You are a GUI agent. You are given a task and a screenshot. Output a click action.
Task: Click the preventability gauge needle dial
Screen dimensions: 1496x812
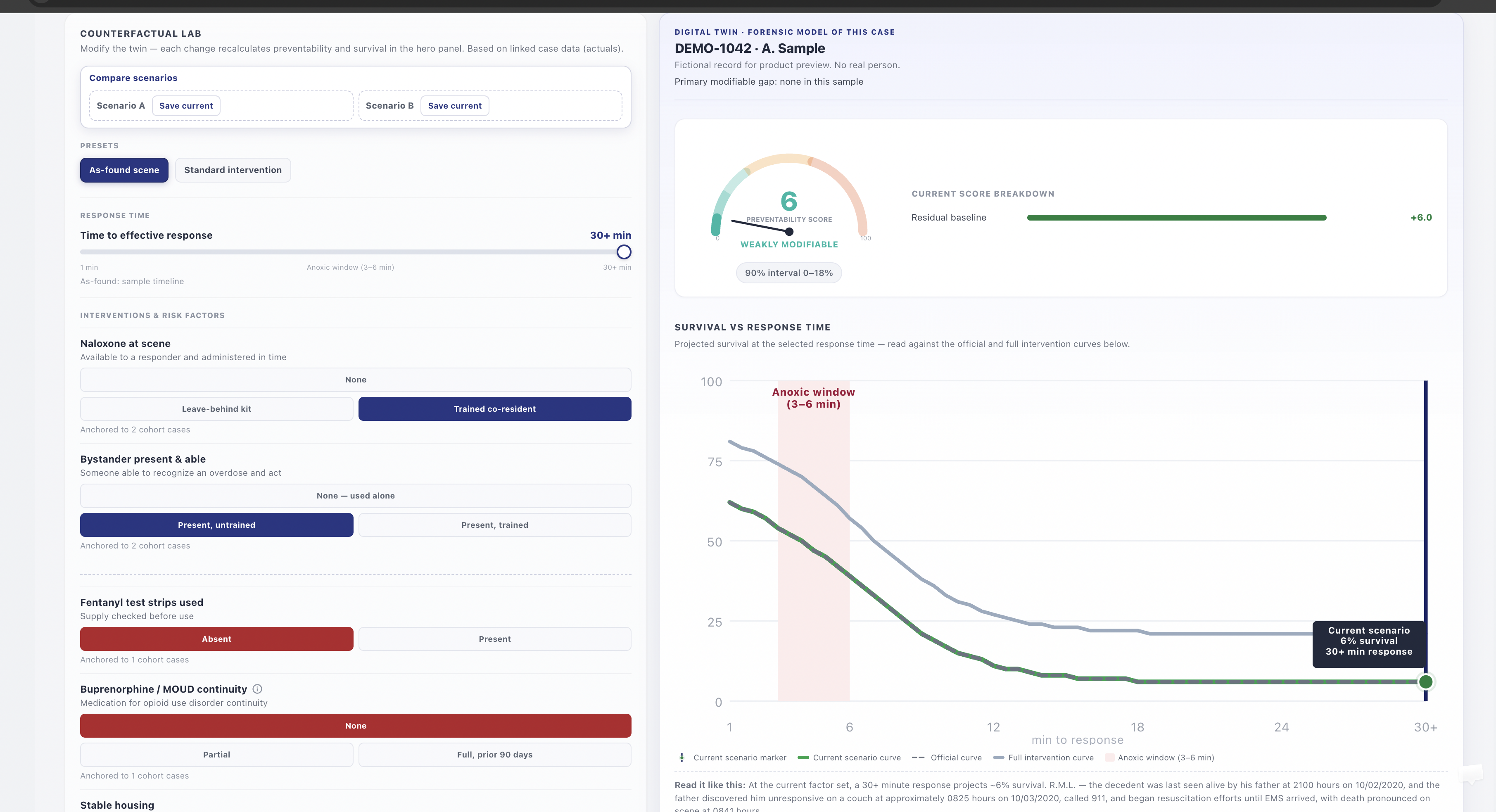click(789, 232)
